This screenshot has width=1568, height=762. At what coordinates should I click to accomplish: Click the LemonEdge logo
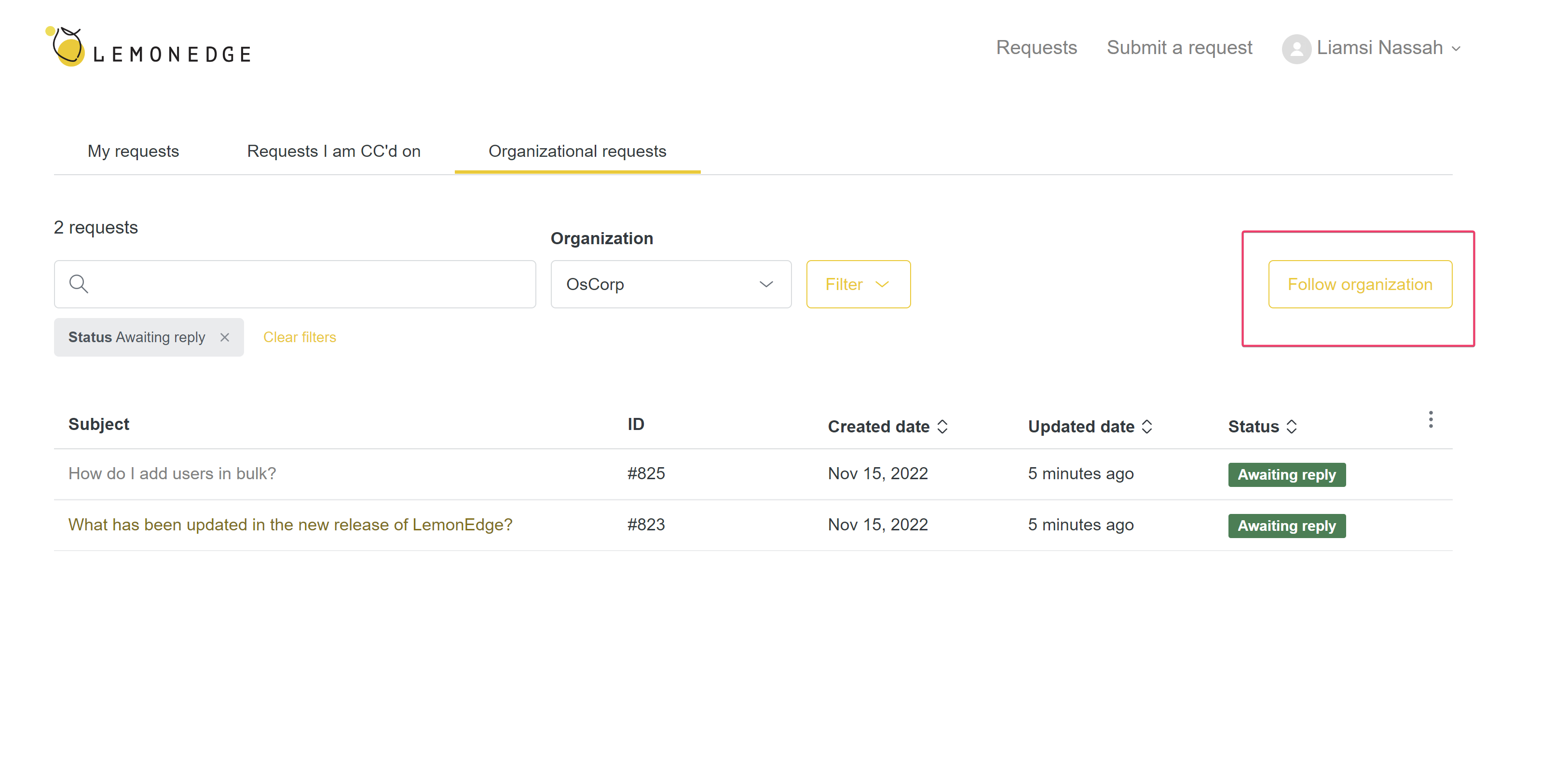point(148,47)
